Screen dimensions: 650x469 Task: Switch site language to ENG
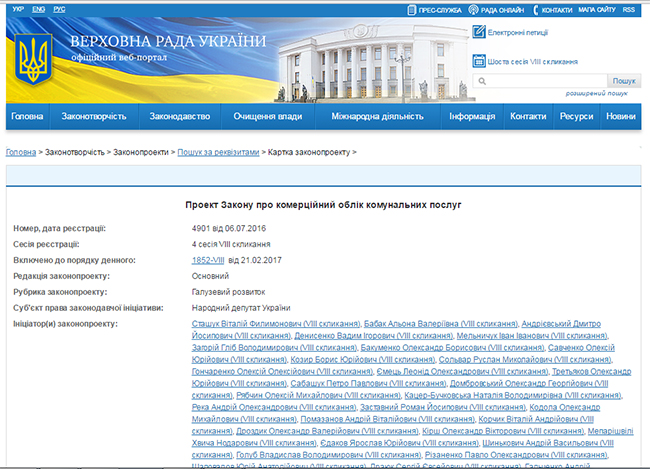[x=37, y=8]
